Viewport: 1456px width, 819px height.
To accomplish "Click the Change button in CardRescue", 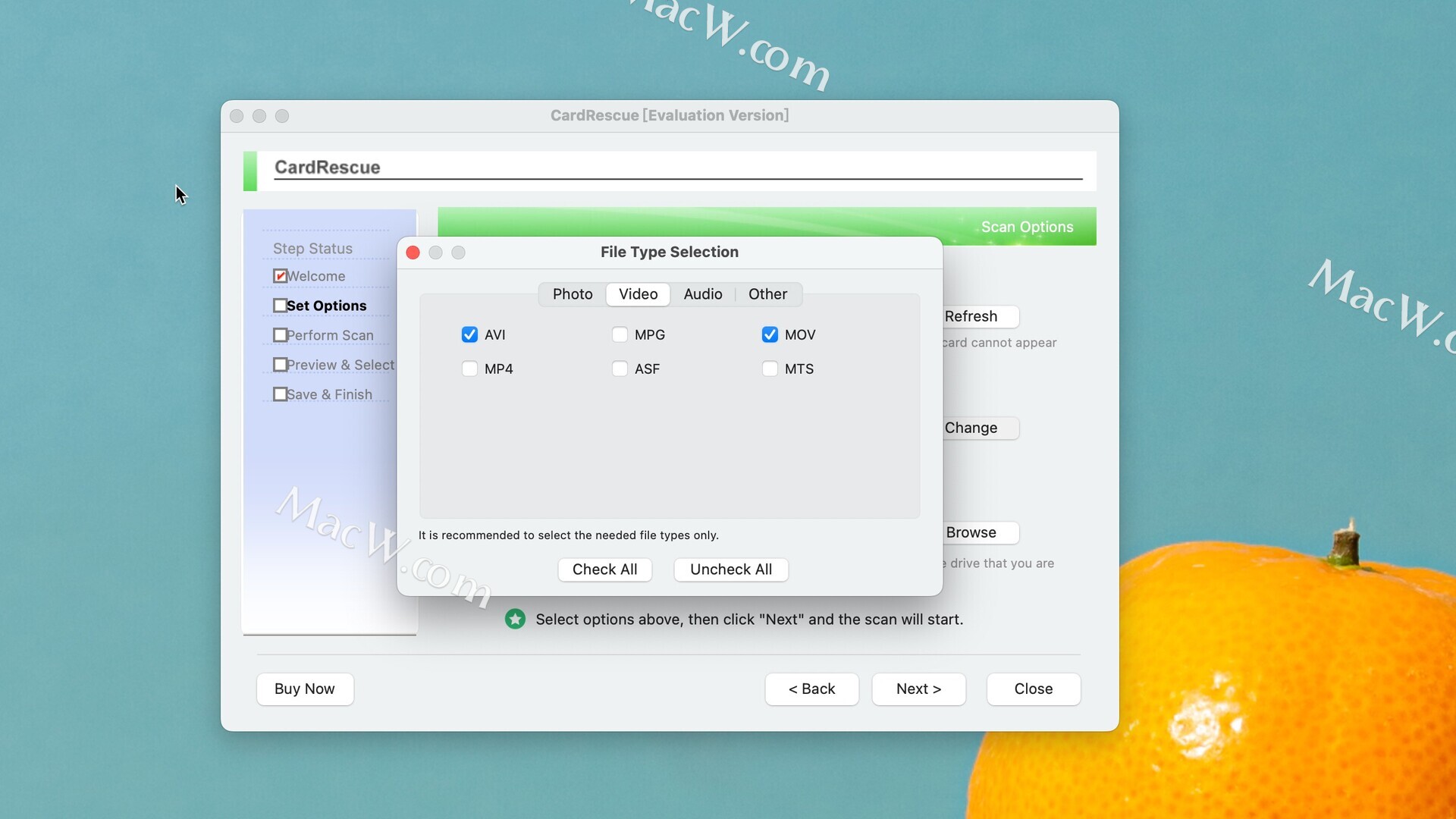I will click(x=980, y=428).
